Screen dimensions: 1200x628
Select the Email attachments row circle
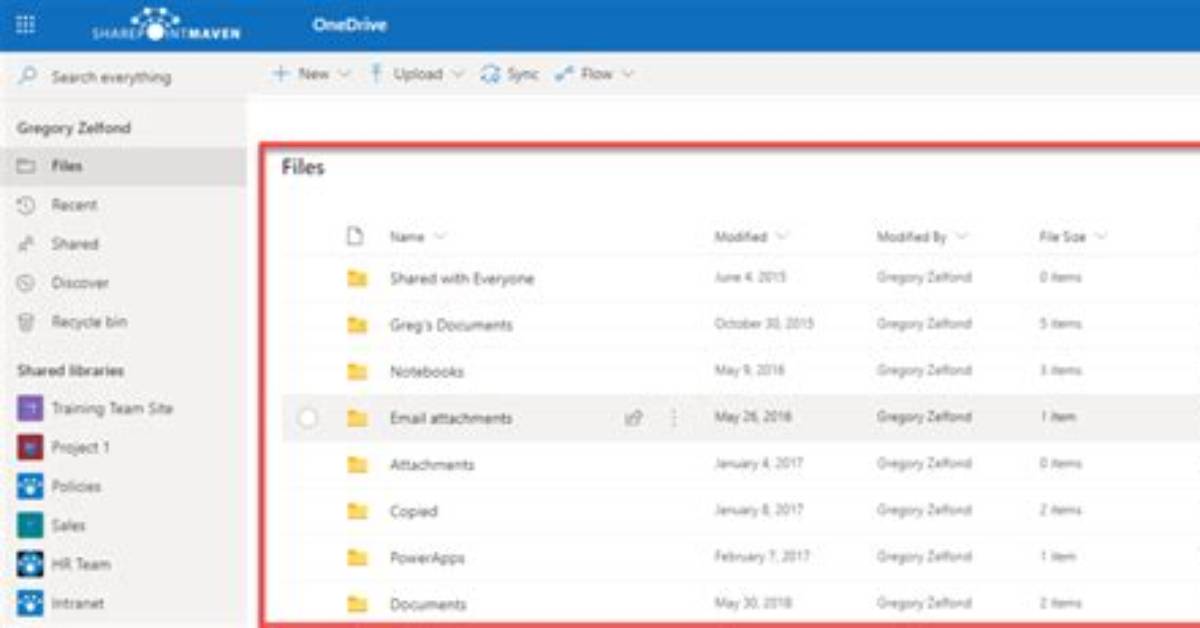308,418
